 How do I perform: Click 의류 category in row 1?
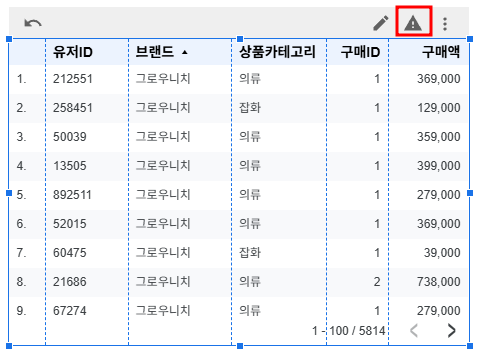coord(250,79)
